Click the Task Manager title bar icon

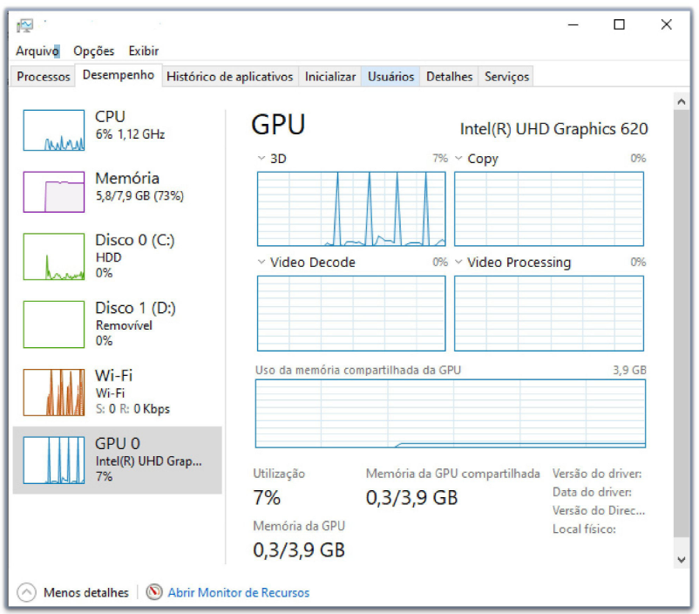(25, 25)
